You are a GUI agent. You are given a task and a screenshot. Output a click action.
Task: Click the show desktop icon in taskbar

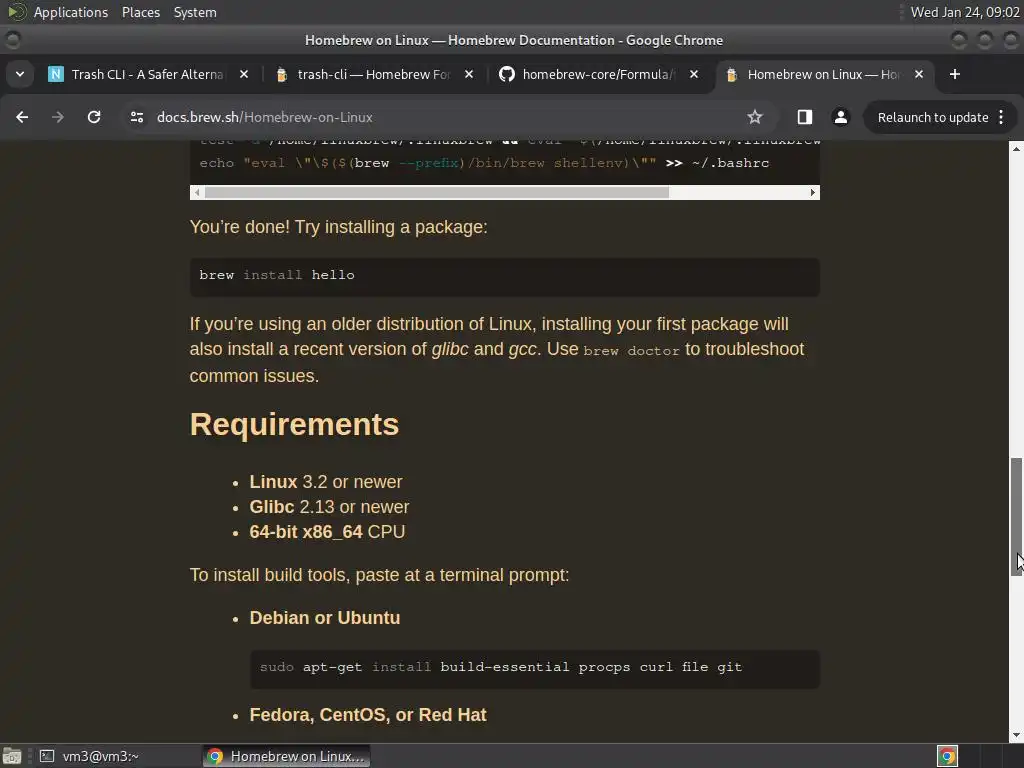point(12,756)
